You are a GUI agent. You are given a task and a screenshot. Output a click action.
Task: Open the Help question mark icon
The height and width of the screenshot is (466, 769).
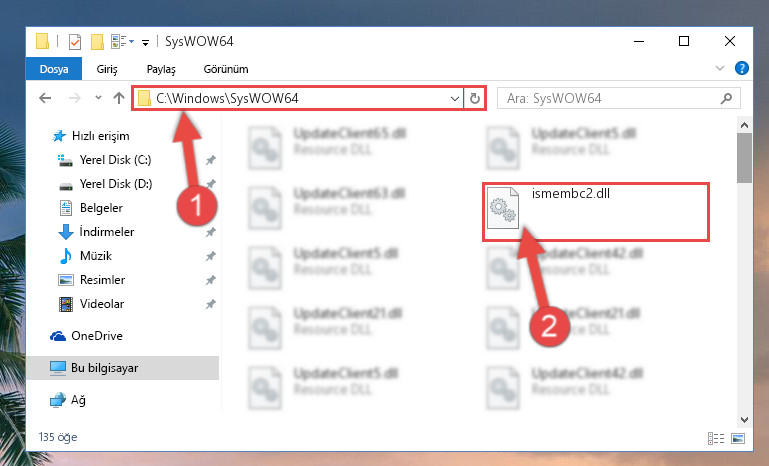(742, 68)
